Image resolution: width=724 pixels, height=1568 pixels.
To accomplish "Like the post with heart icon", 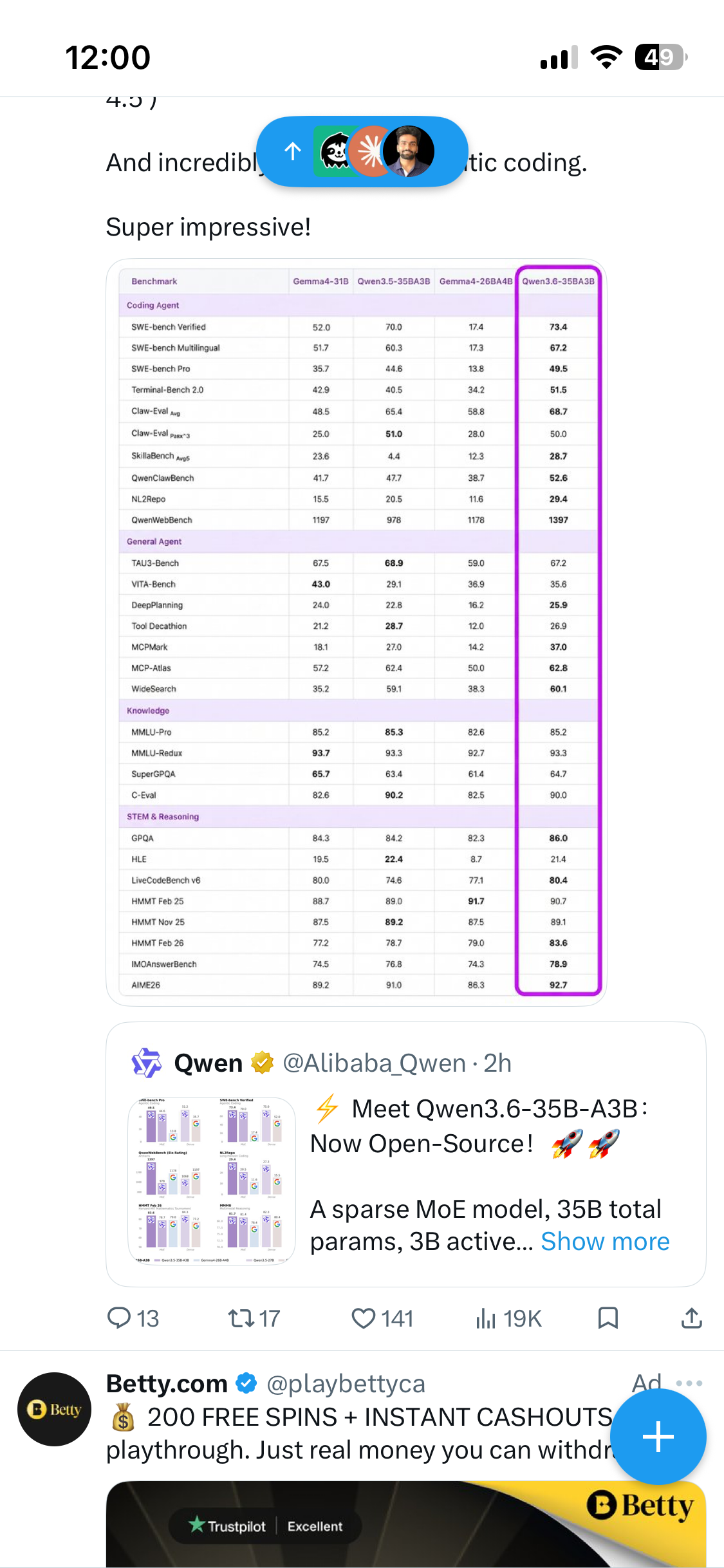I will [364, 1318].
